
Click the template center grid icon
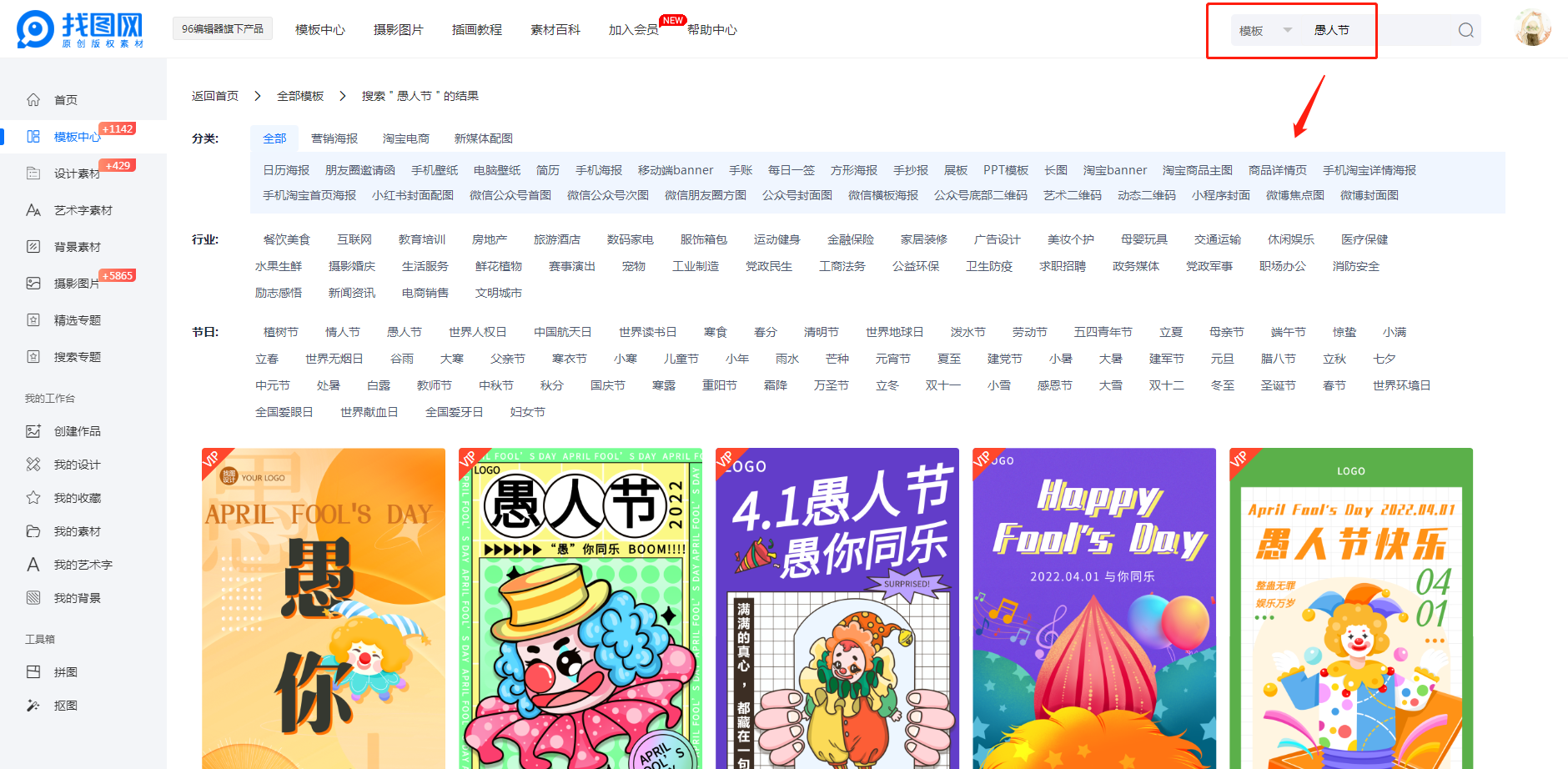pos(33,137)
